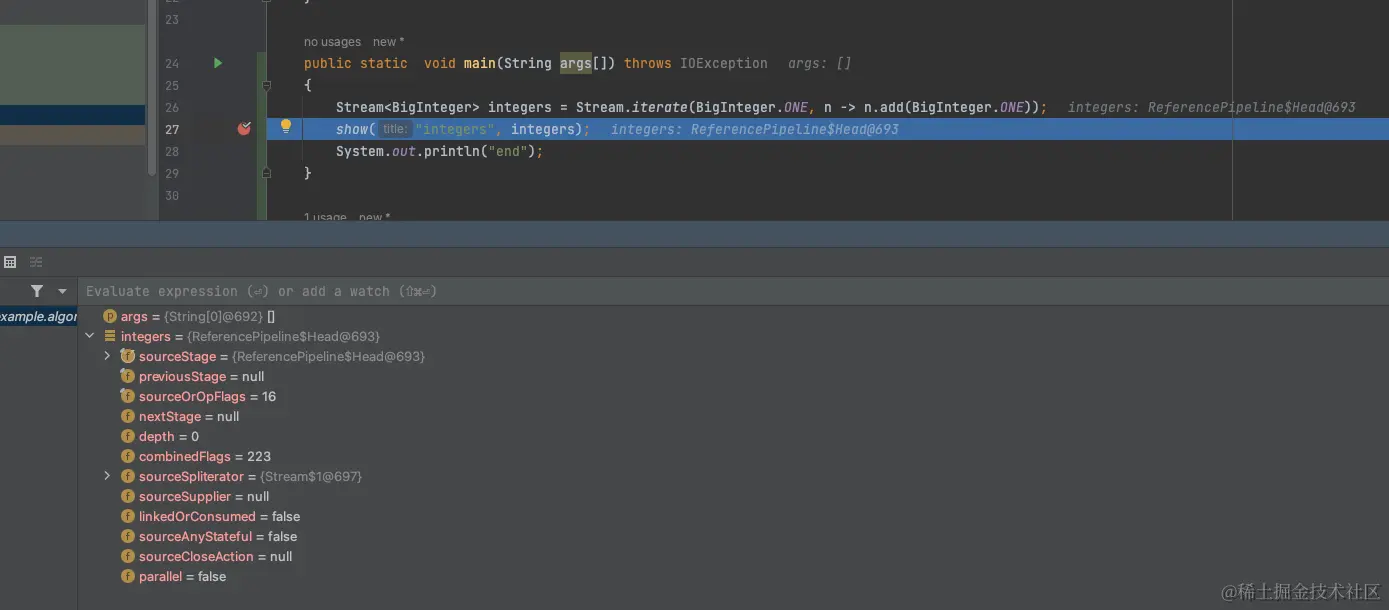Click the sourceCloseAction field icon
1389x610 pixels.
click(x=128, y=556)
